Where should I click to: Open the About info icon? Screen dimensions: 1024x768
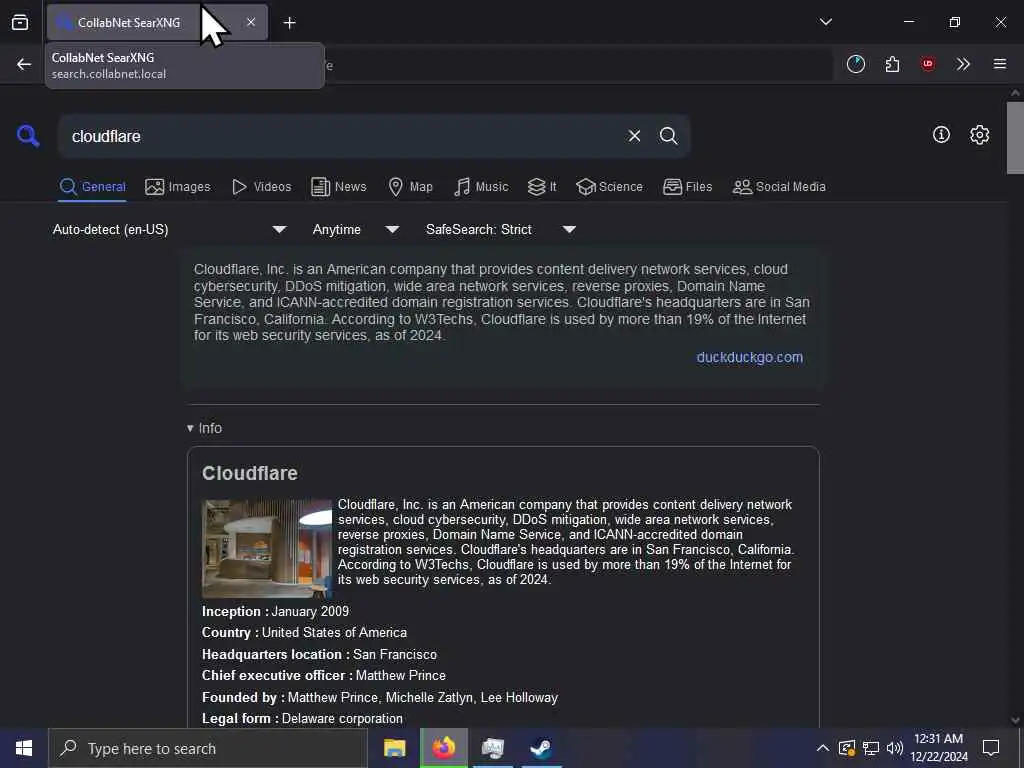(941, 135)
